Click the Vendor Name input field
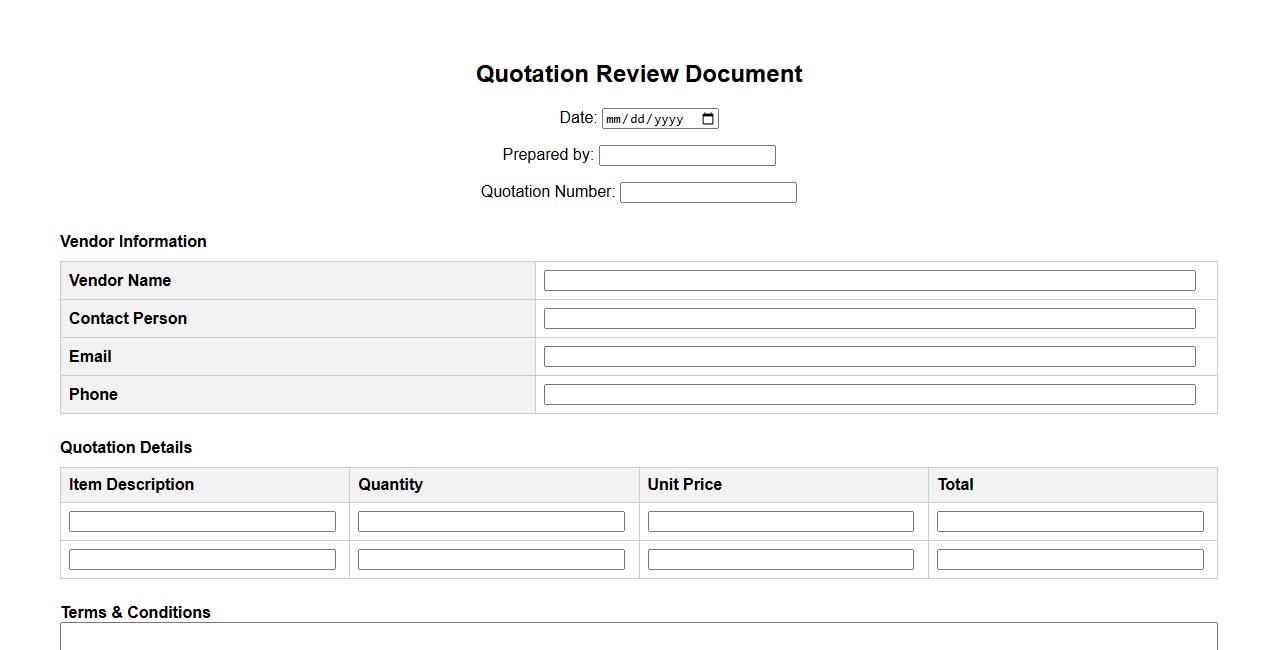Screen dimensions: 1278x650 click(869, 281)
